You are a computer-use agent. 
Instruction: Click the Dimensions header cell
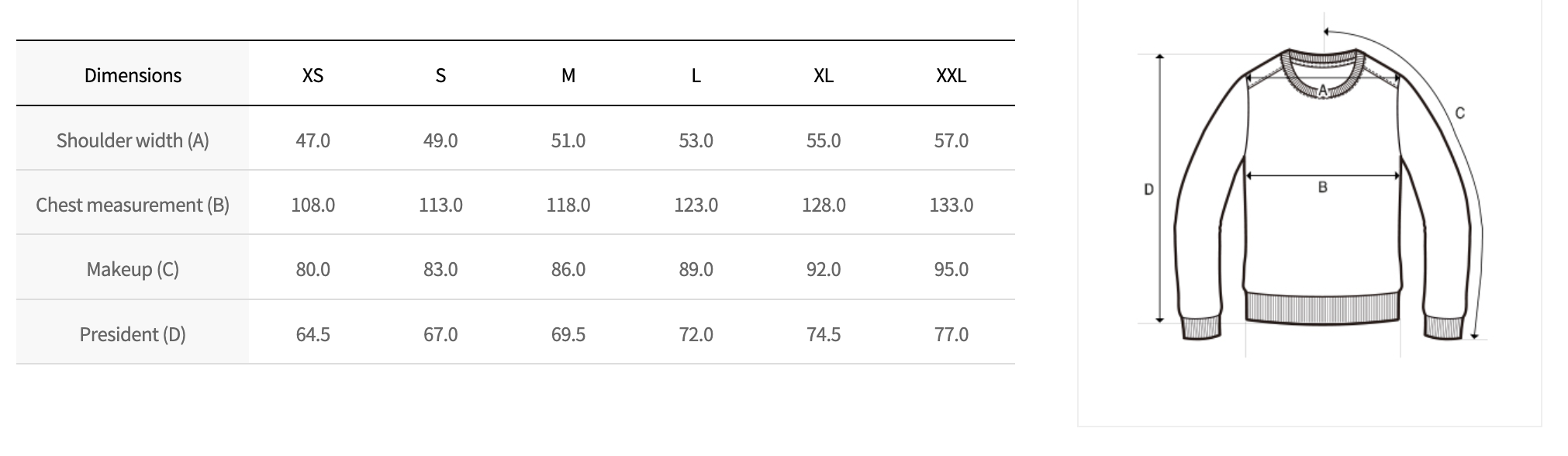pos(133,75)
